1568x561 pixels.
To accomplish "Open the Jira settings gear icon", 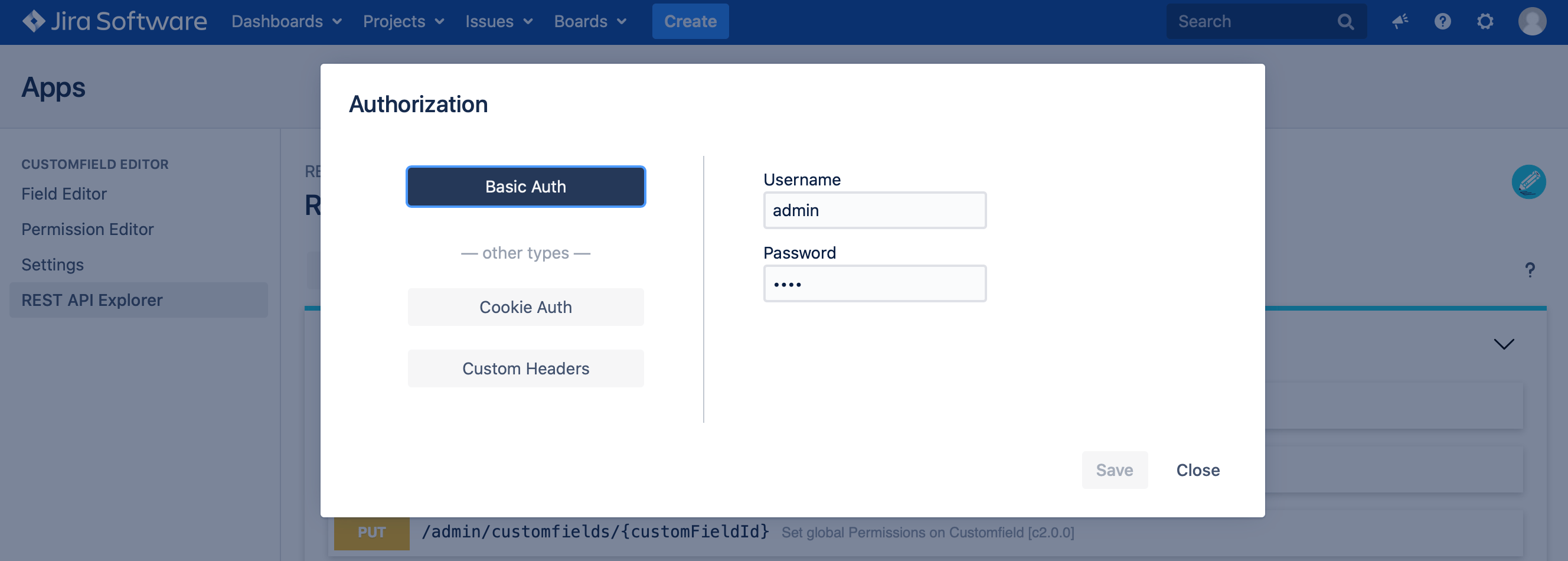I will 1485,21.
